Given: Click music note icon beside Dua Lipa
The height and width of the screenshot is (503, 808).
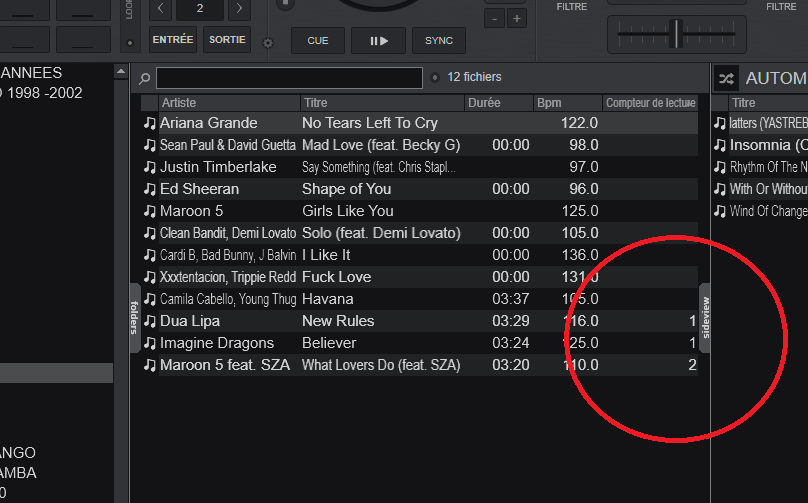Looking at the screenshot, I should click(x=149, y=321).
